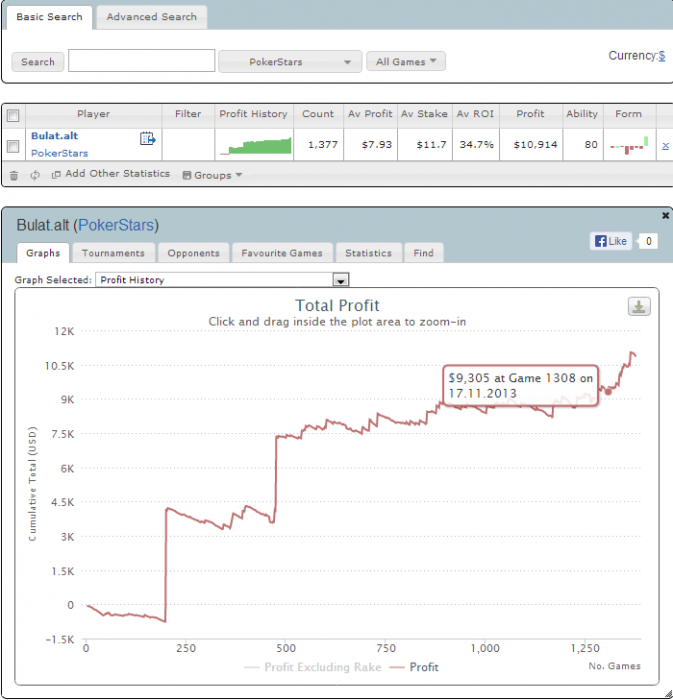The image size is (673, 700).
Task: Sort by the Form column header
Action: 628,114
